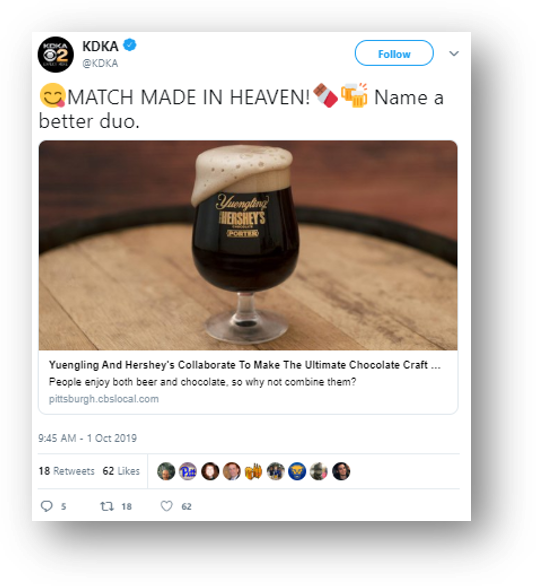536x586 pixels.
Task: Click the first liker avatar in the row
Action: pyautogui.click(x=166, y=471)
